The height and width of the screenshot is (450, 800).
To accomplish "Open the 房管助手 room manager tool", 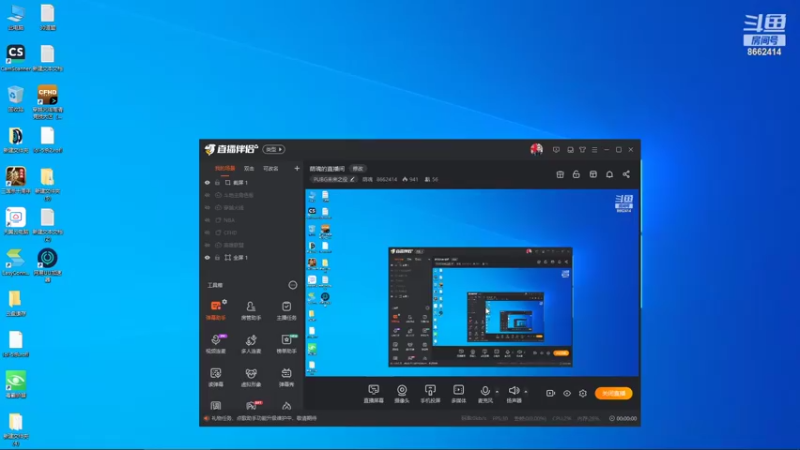I will point(251,310).
